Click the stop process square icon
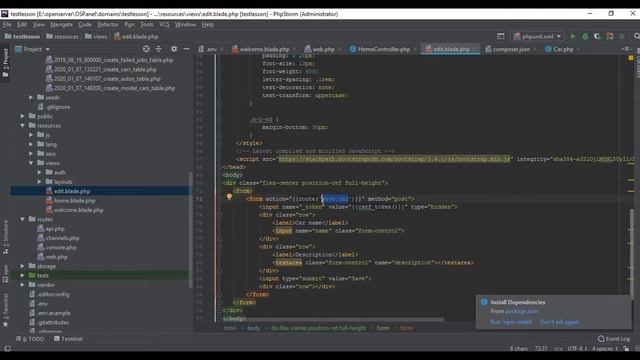Image resolution: width=640 pixels, height=360 pixels. pos(622,36)
